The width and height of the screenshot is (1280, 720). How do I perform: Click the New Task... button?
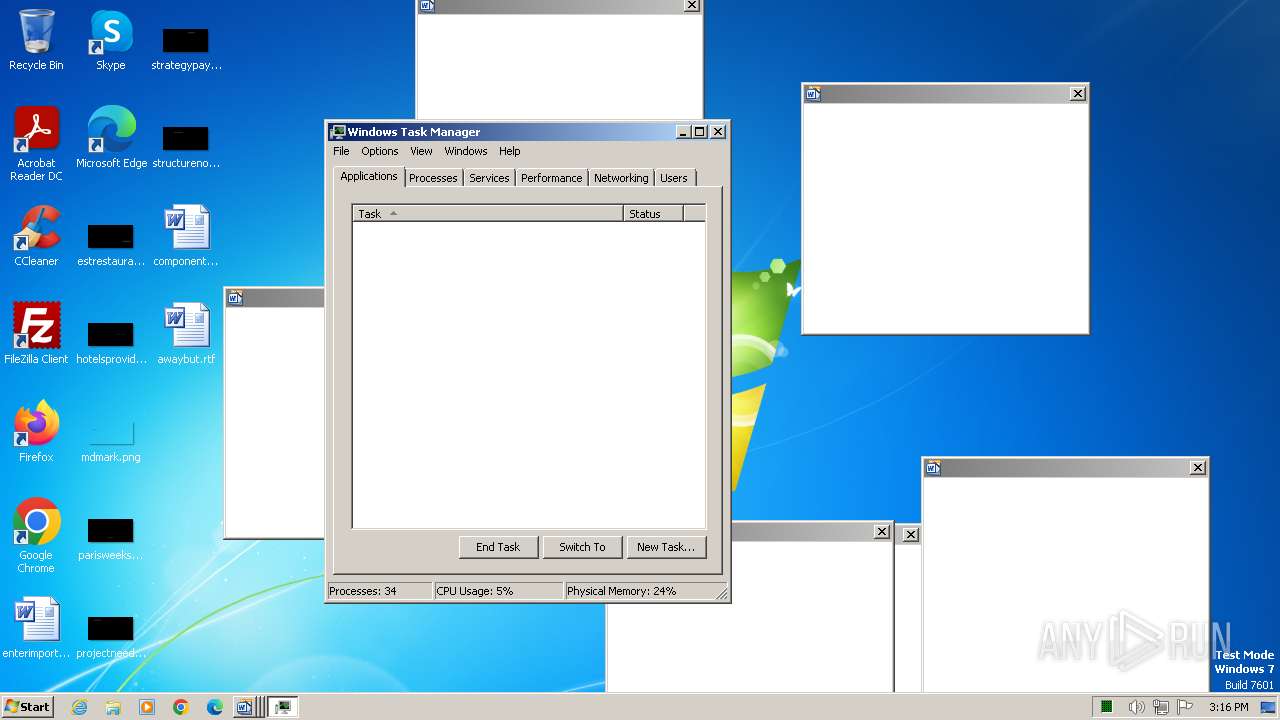click(x=666, y=547)
